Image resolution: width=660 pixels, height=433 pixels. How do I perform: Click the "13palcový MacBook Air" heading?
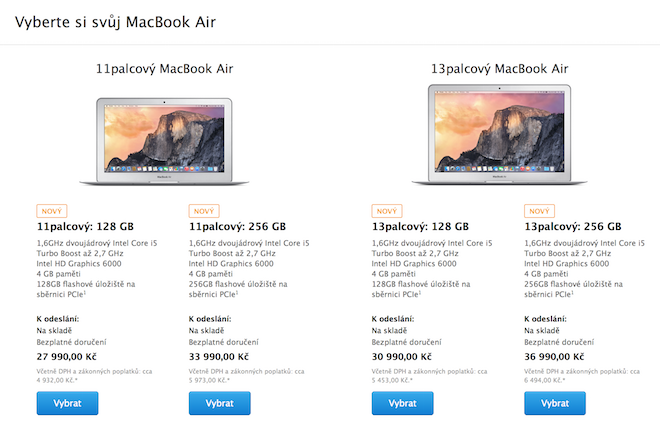pyautogui.click(x=498, y=69)
